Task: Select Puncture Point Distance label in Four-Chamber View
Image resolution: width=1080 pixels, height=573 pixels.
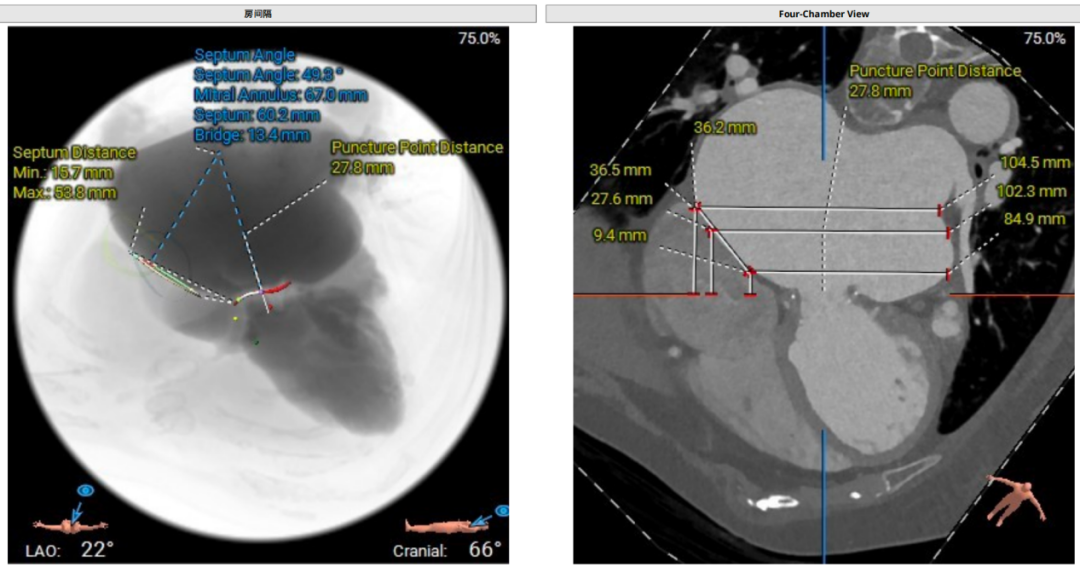Action: click(935, 71)
